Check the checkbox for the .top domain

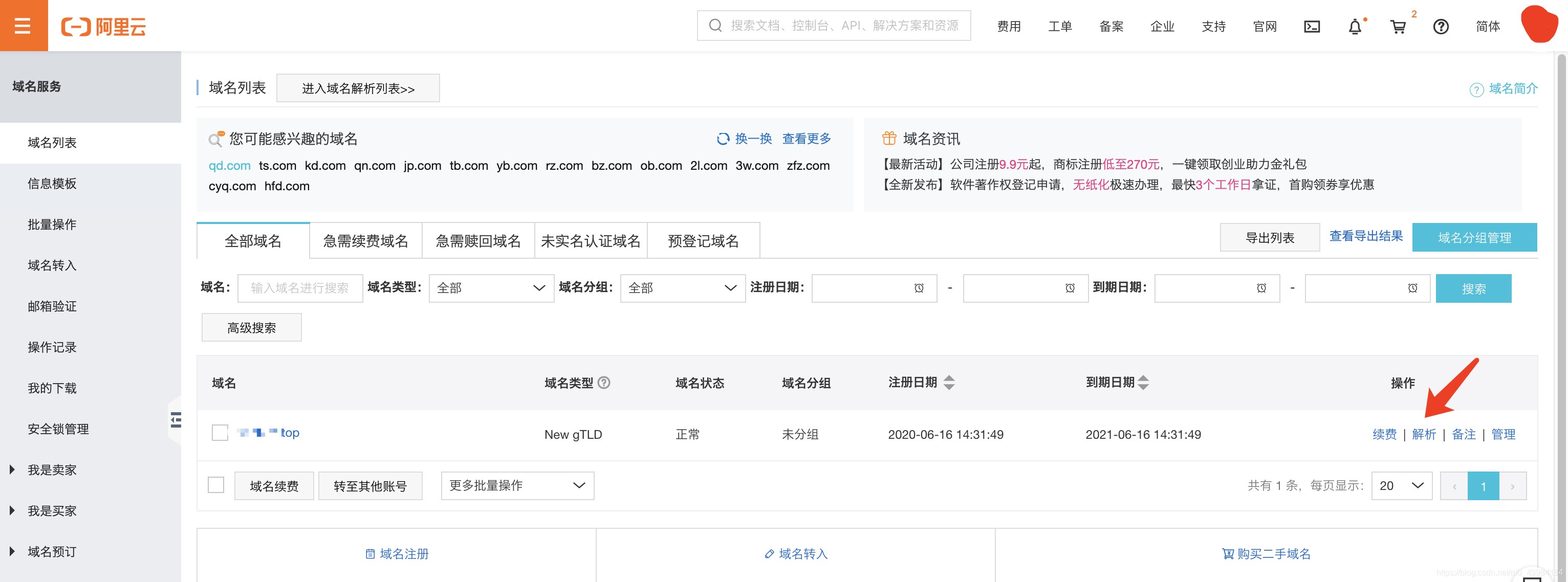coord(220,433)
